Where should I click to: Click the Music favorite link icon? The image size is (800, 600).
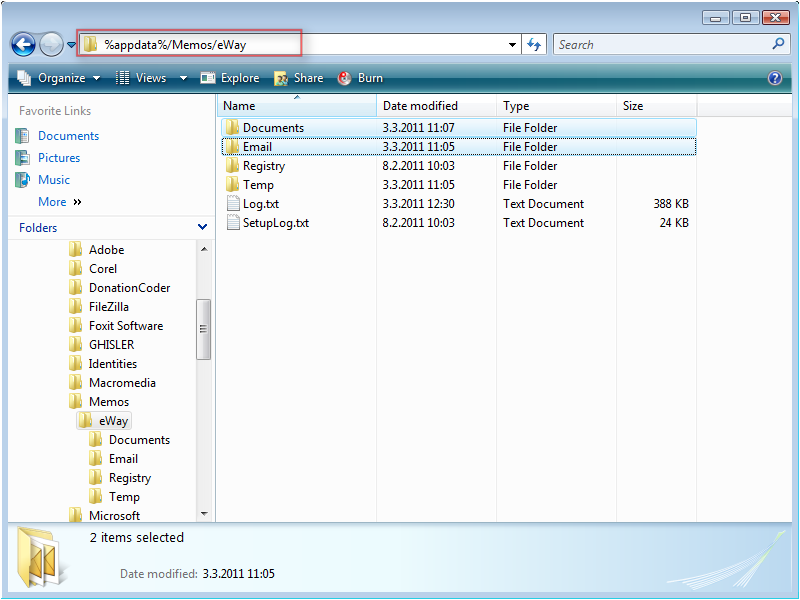(x=22, y=180)
